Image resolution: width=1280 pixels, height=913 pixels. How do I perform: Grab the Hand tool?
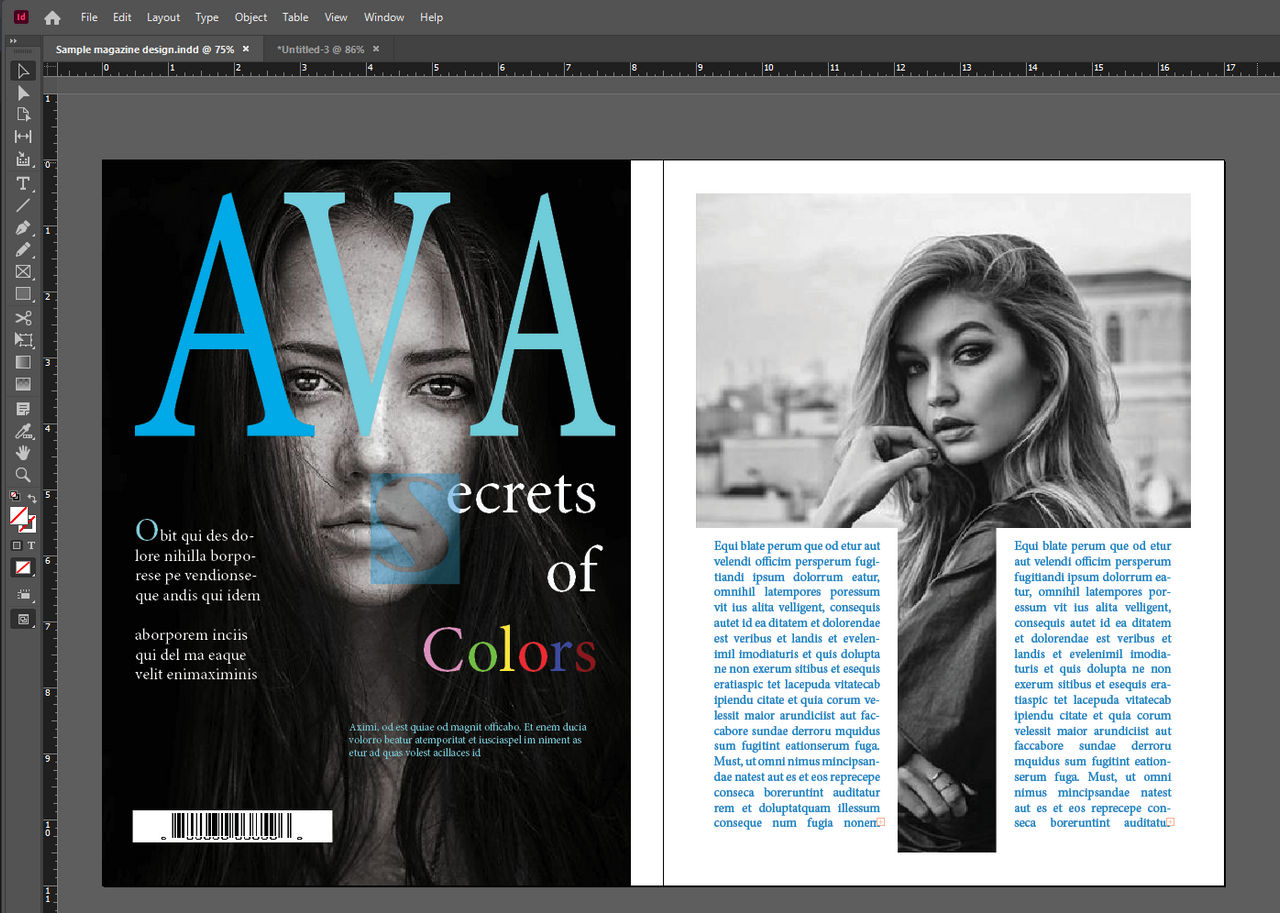[x=22, y=453]
